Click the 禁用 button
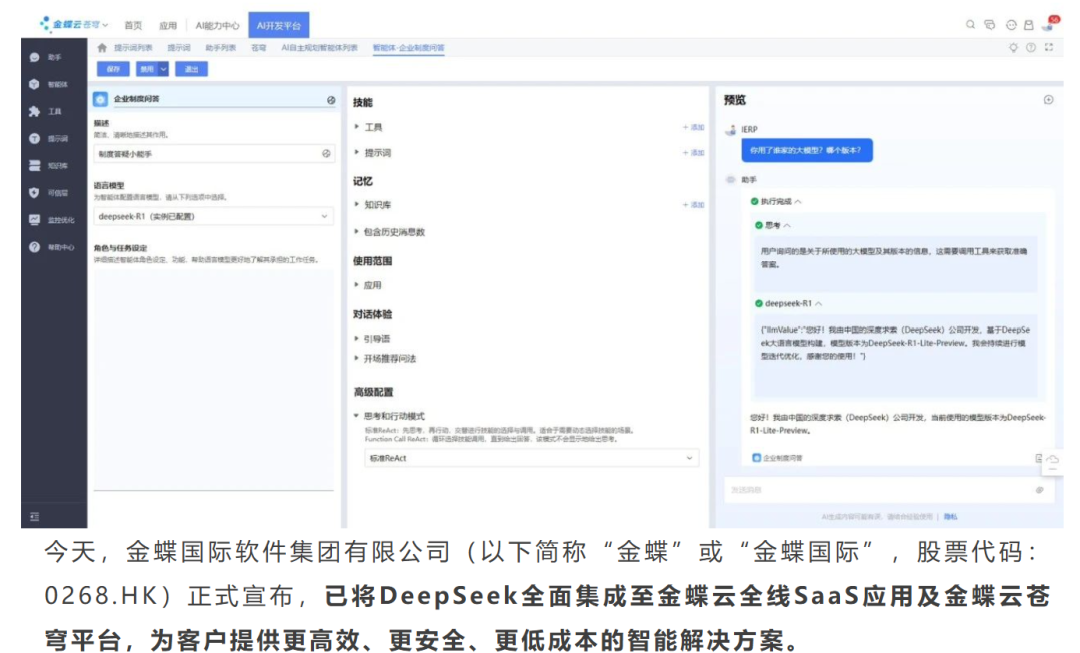This screenshot has width=1080, height=653. pos(146,69)
